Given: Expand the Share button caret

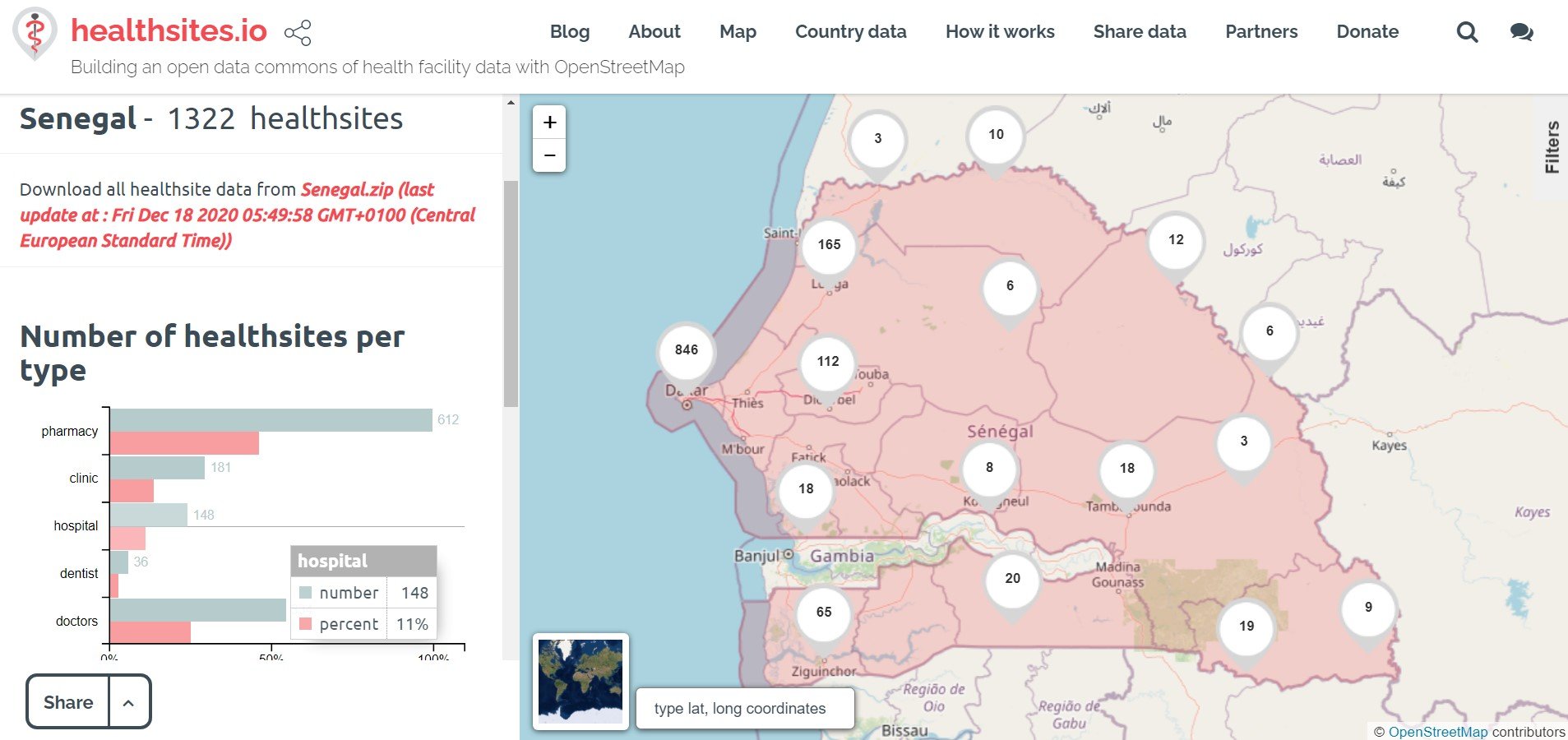Looking at the screenshot, I should pos(129,702).
